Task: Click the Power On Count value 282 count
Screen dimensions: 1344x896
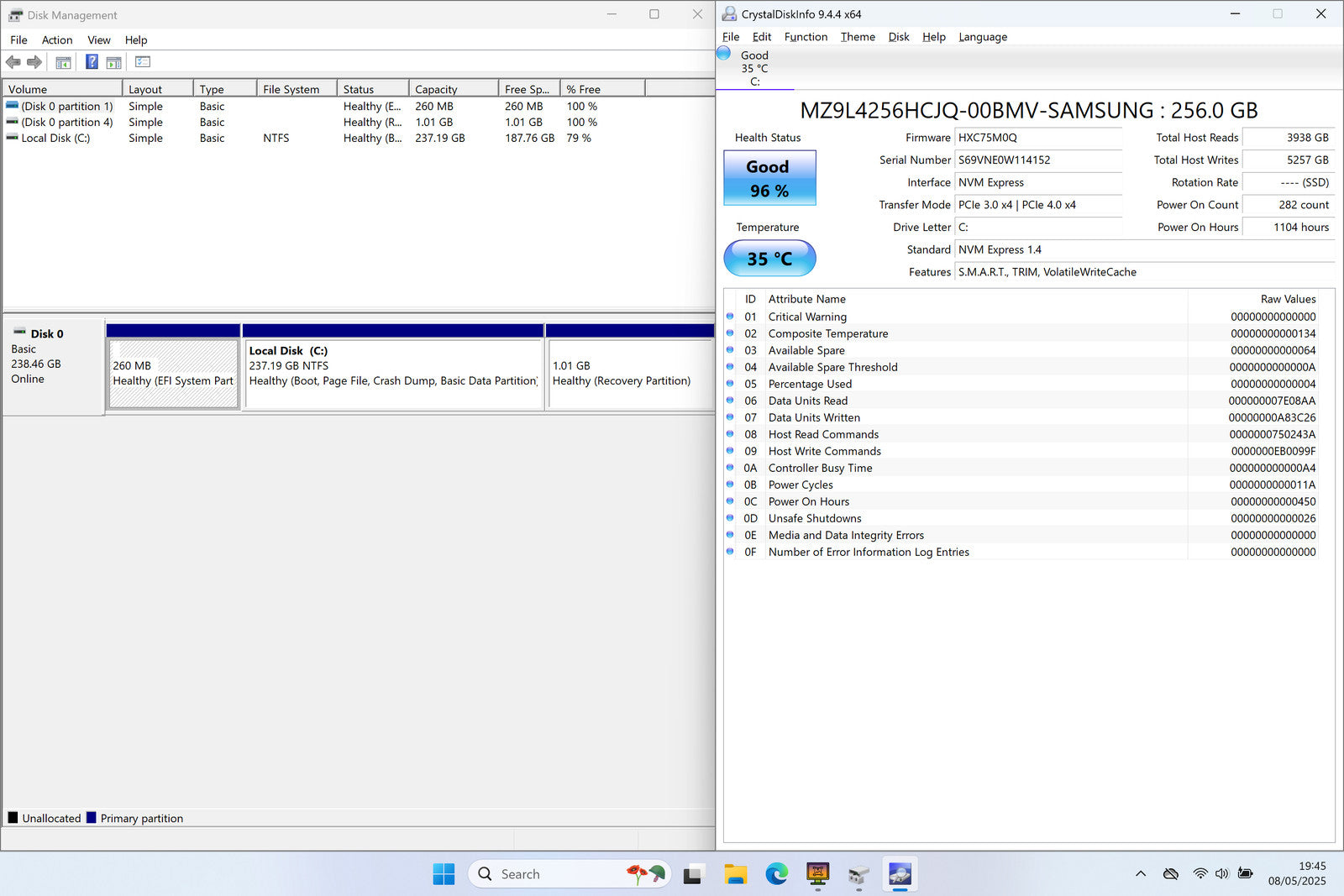Action: [x=1288, y=205]
